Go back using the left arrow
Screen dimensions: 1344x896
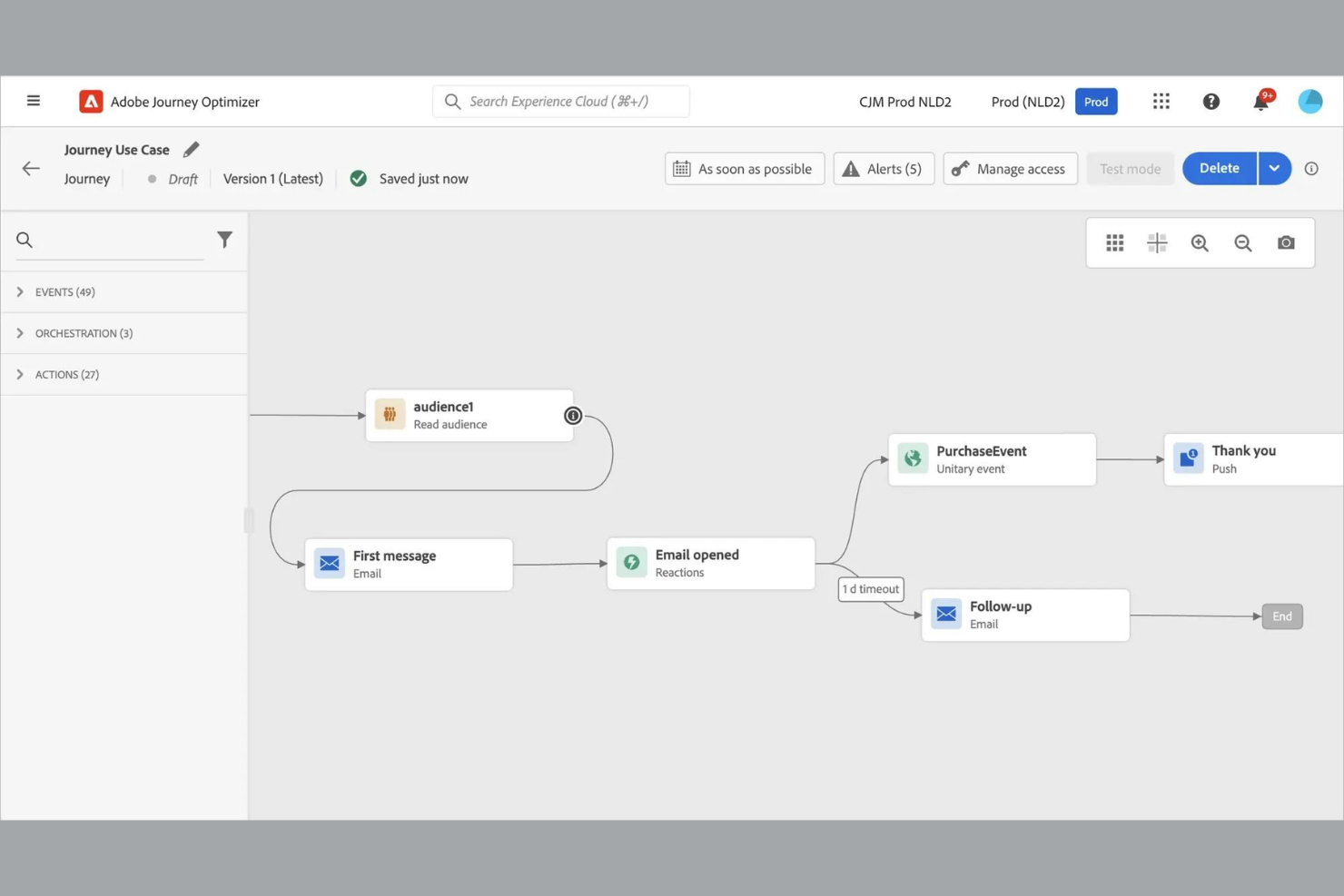pyautogui.click(x=31, y=168)
